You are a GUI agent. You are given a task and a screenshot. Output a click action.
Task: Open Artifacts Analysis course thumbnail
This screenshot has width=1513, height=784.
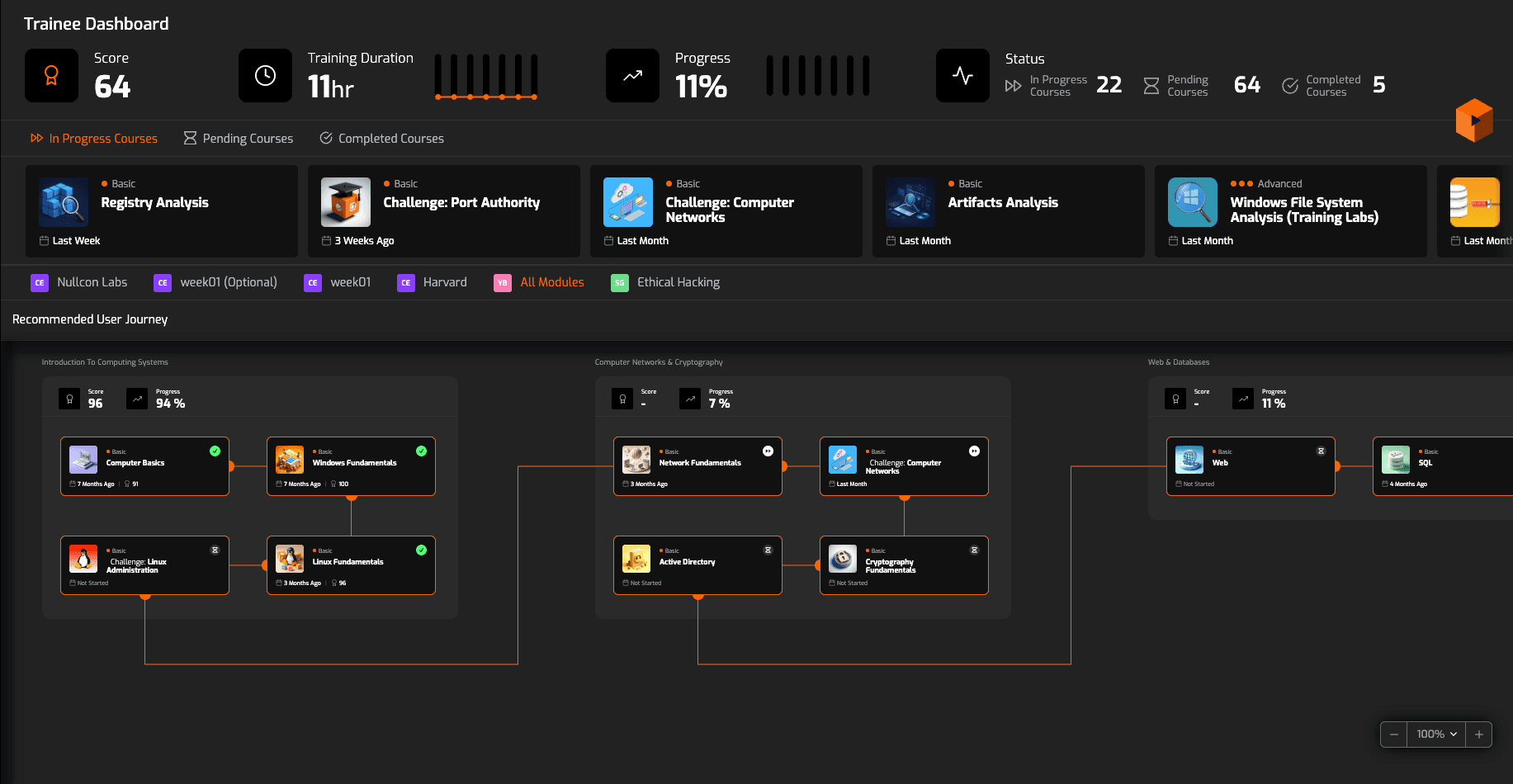[910, 202]
